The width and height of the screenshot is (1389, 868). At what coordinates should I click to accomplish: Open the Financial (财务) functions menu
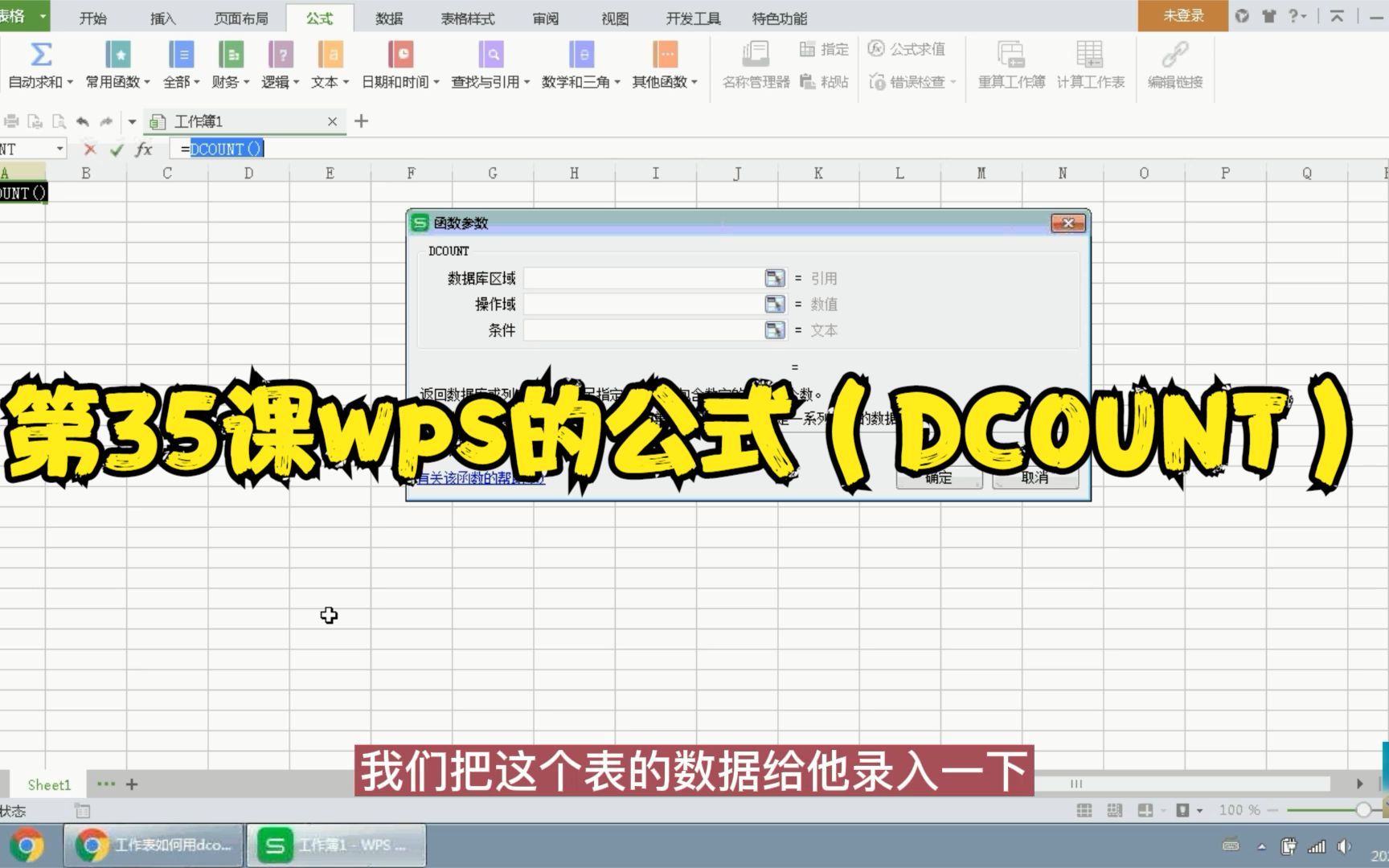[x=230, y=64]
